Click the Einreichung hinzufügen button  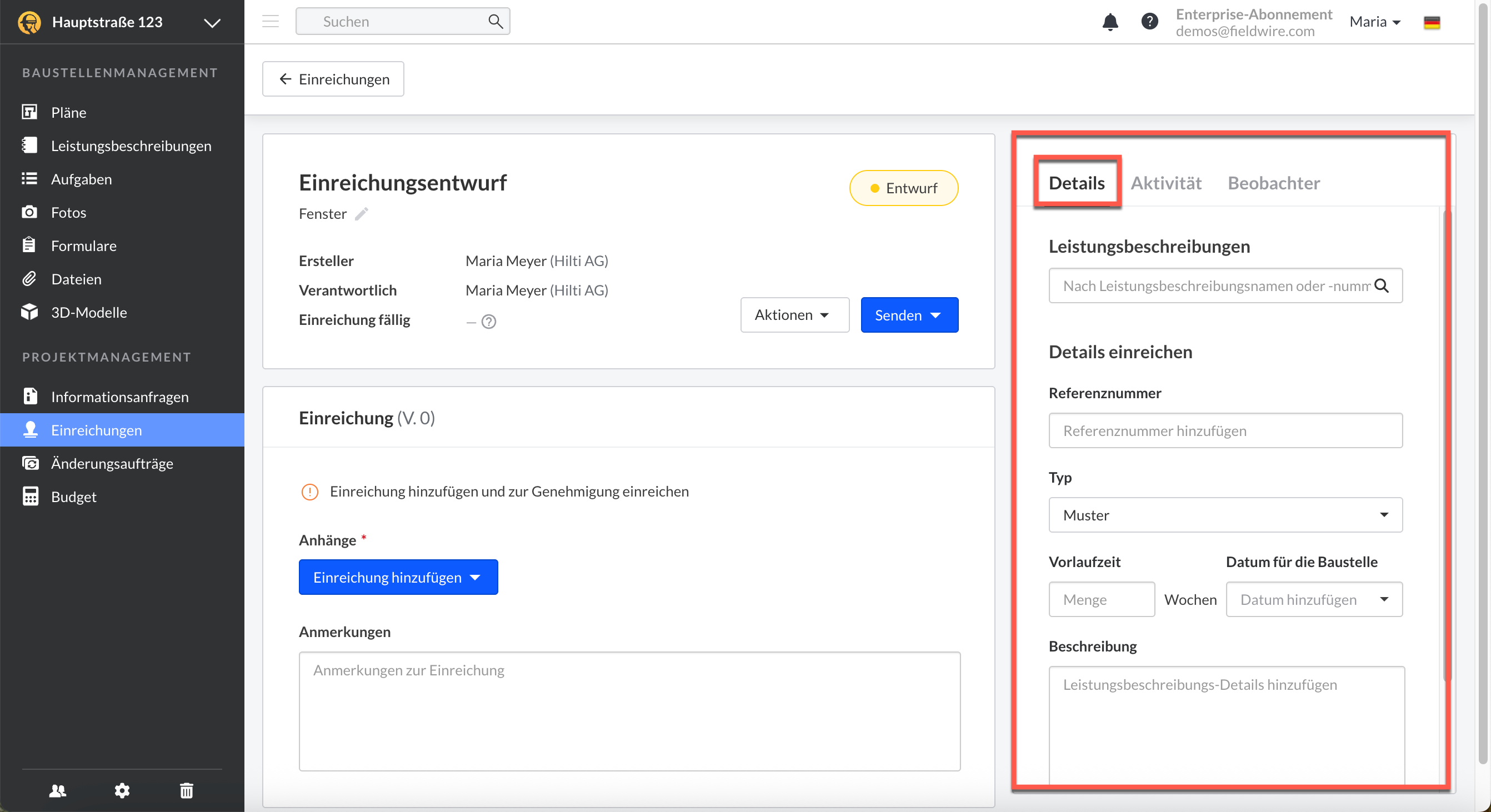(x=398, y=577)
